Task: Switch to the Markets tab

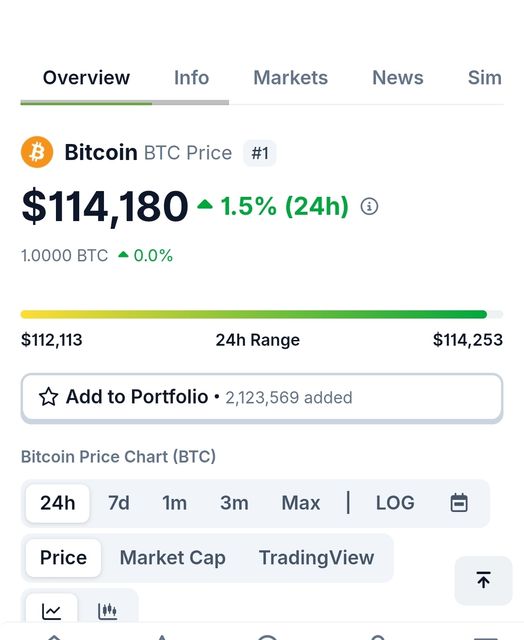Action: (x=291, y=78)
